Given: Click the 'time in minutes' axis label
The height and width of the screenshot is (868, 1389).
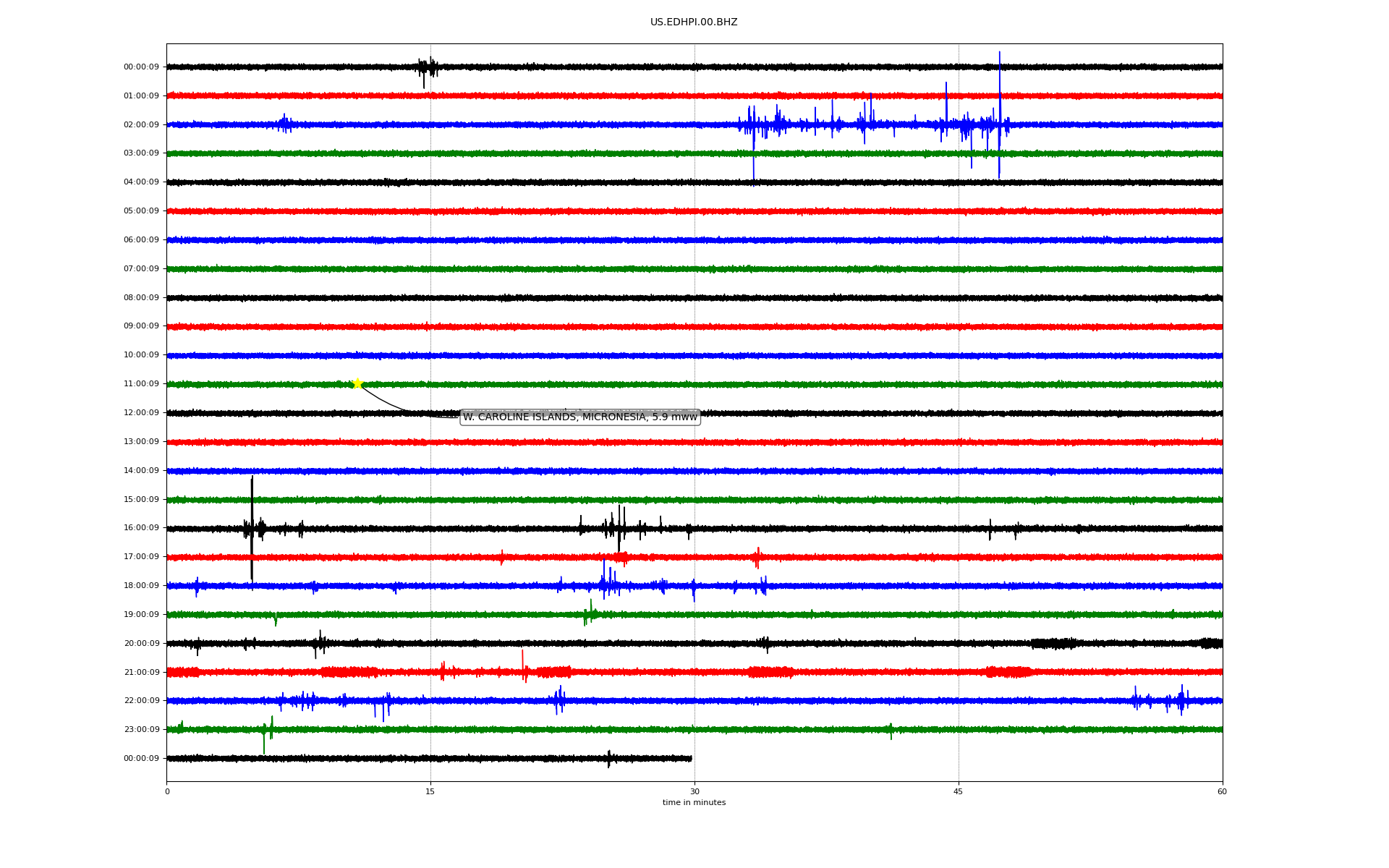Looking at the screenshot, I should pos(693,803).
